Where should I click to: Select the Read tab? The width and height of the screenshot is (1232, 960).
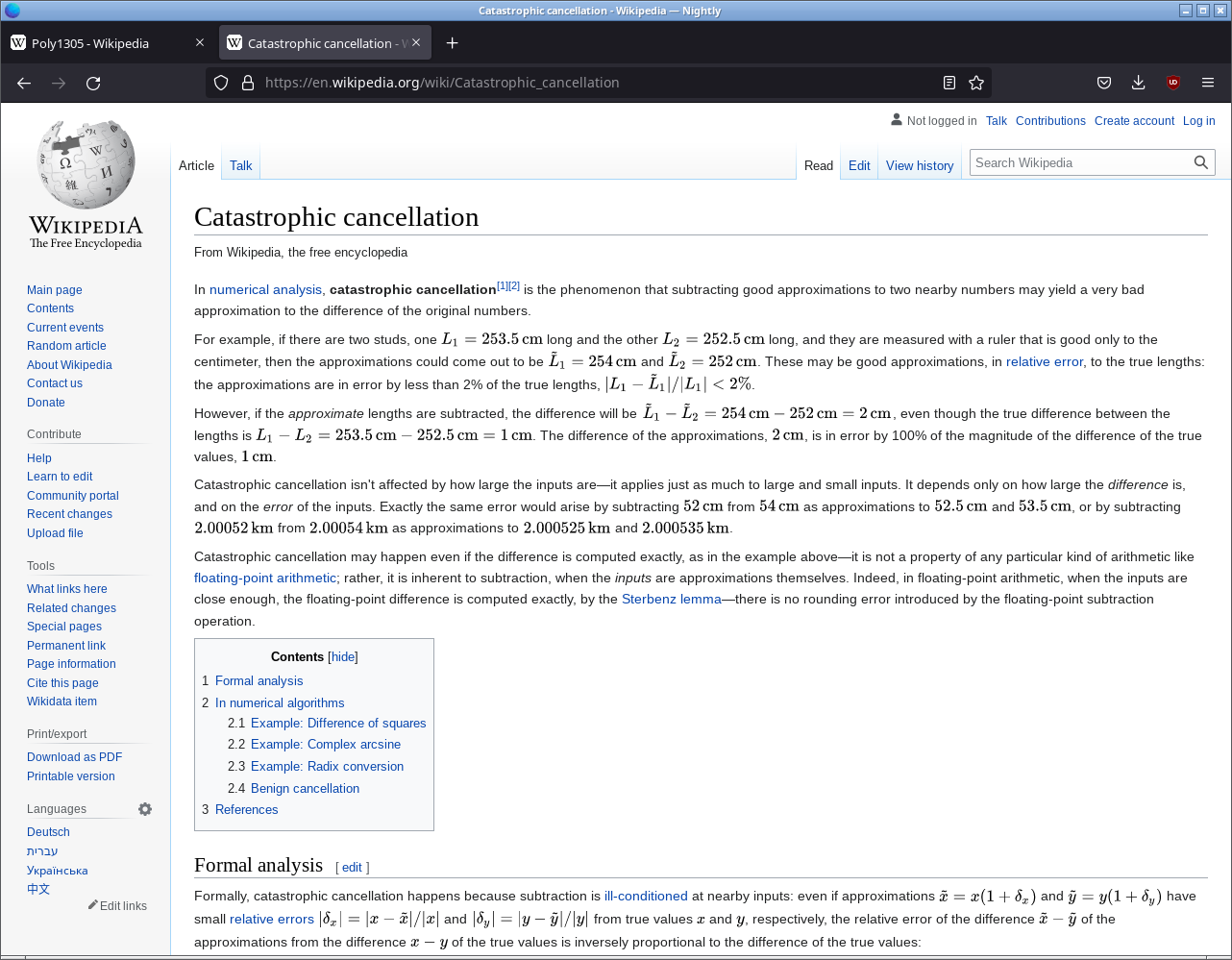(819, 165)
